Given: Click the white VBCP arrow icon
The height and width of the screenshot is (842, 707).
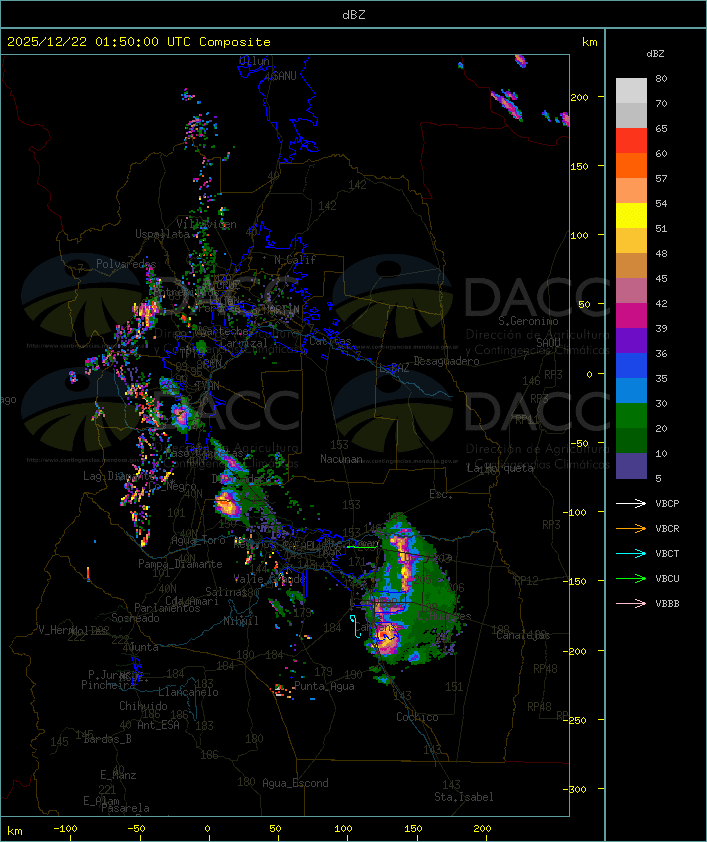Looking at the screenshot, I should click(631, 503).
